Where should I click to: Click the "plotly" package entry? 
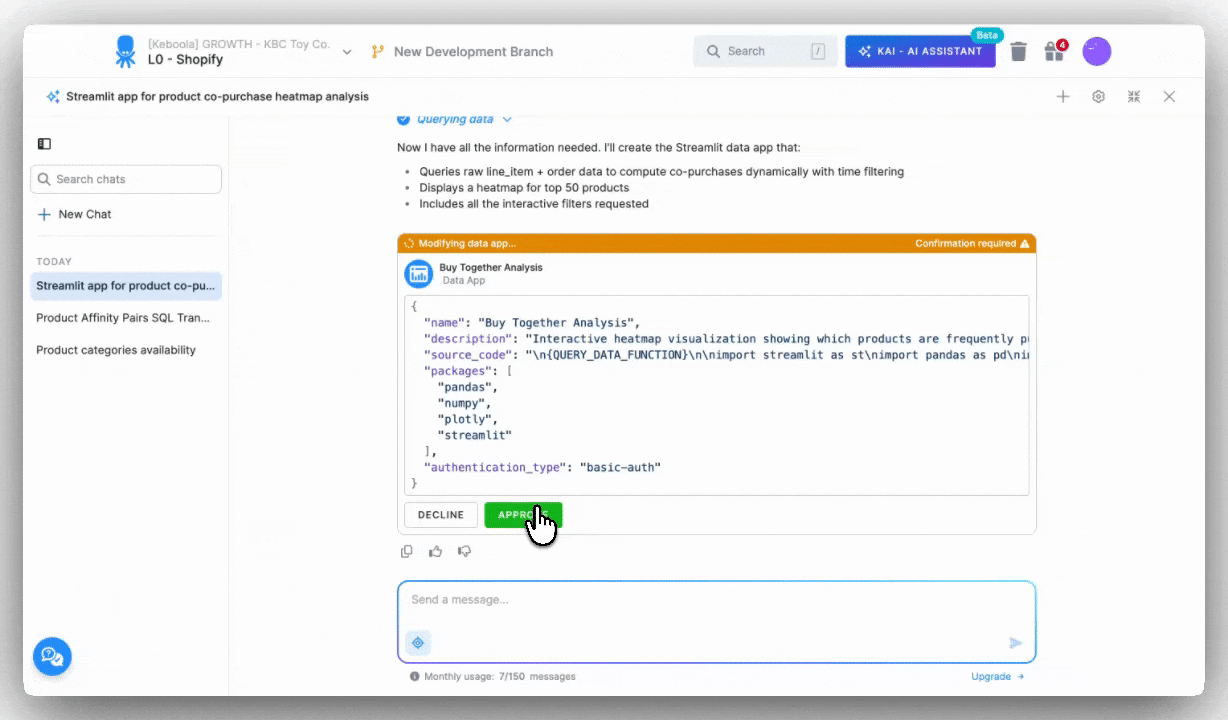pos(467,419)
